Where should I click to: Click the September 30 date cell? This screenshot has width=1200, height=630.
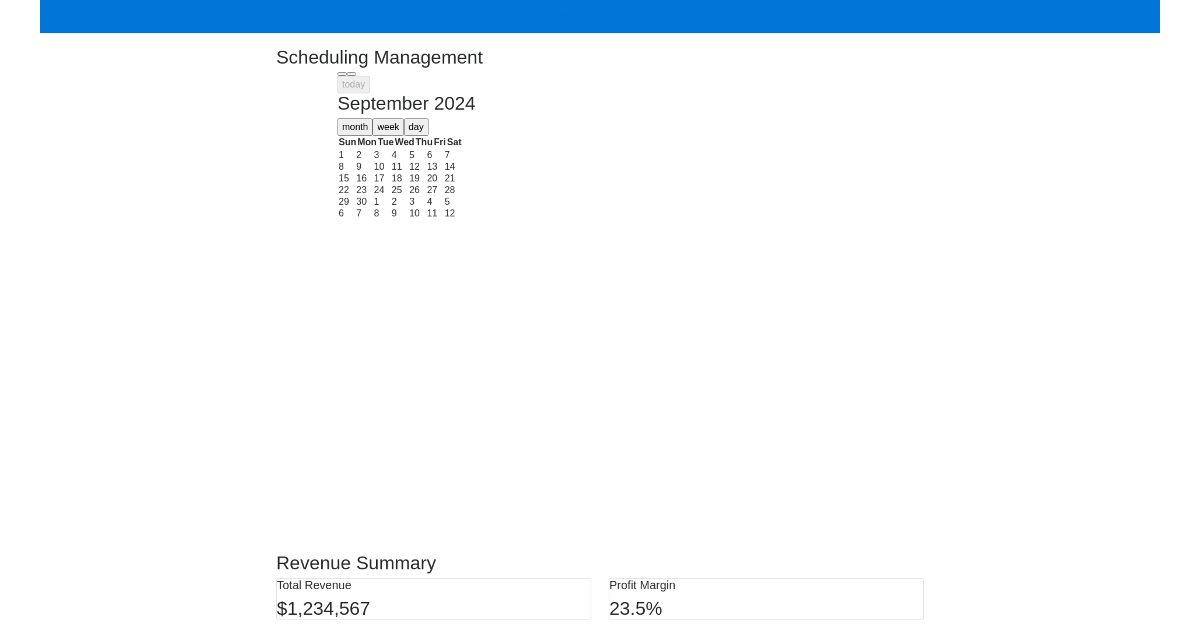click(361, 201)
